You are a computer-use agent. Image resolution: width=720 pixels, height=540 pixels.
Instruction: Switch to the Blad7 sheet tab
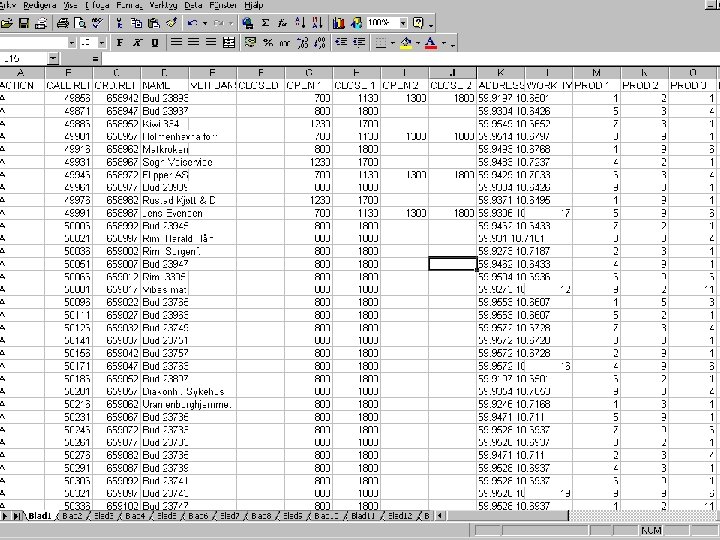[230, 516]
